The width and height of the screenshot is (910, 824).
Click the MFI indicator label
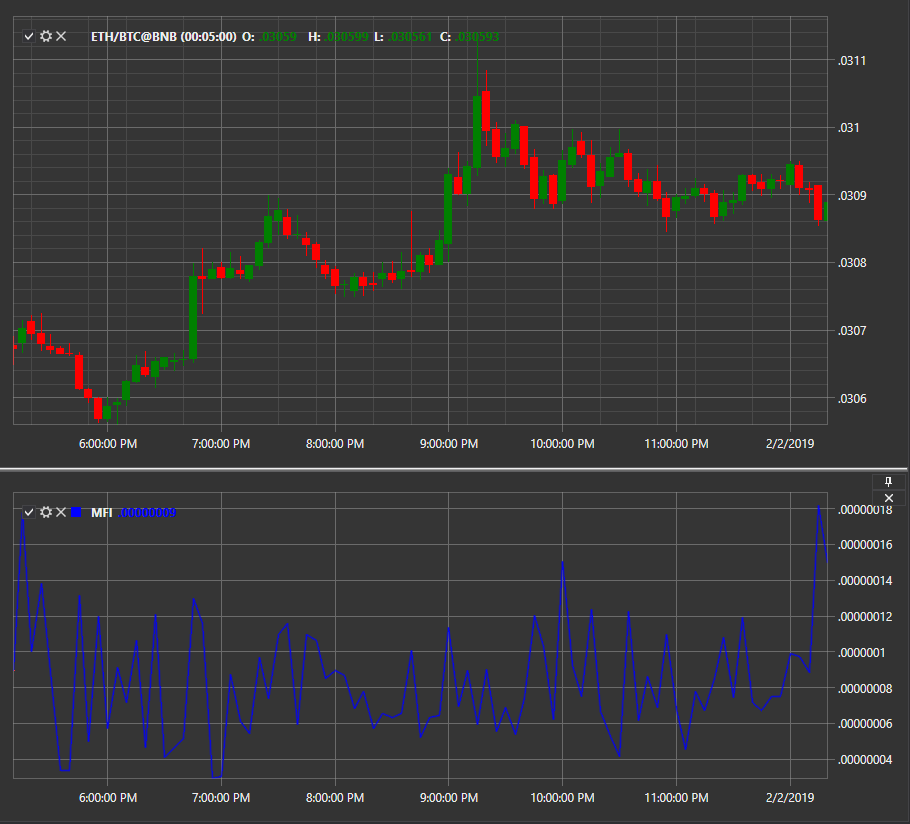102,512
